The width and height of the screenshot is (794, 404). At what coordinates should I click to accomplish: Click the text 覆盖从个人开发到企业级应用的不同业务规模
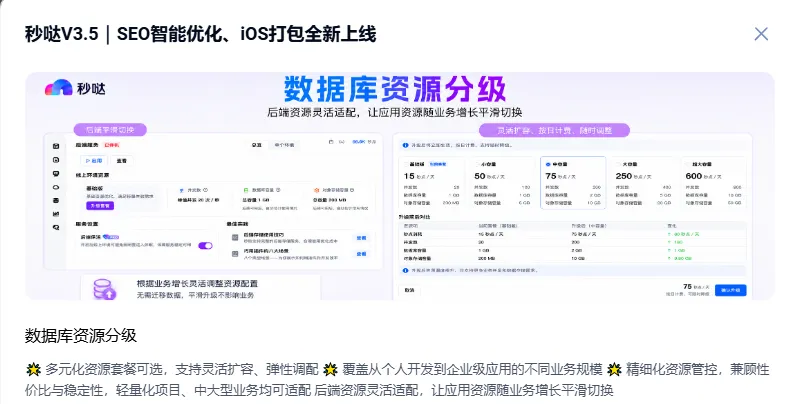click(472, 370)
